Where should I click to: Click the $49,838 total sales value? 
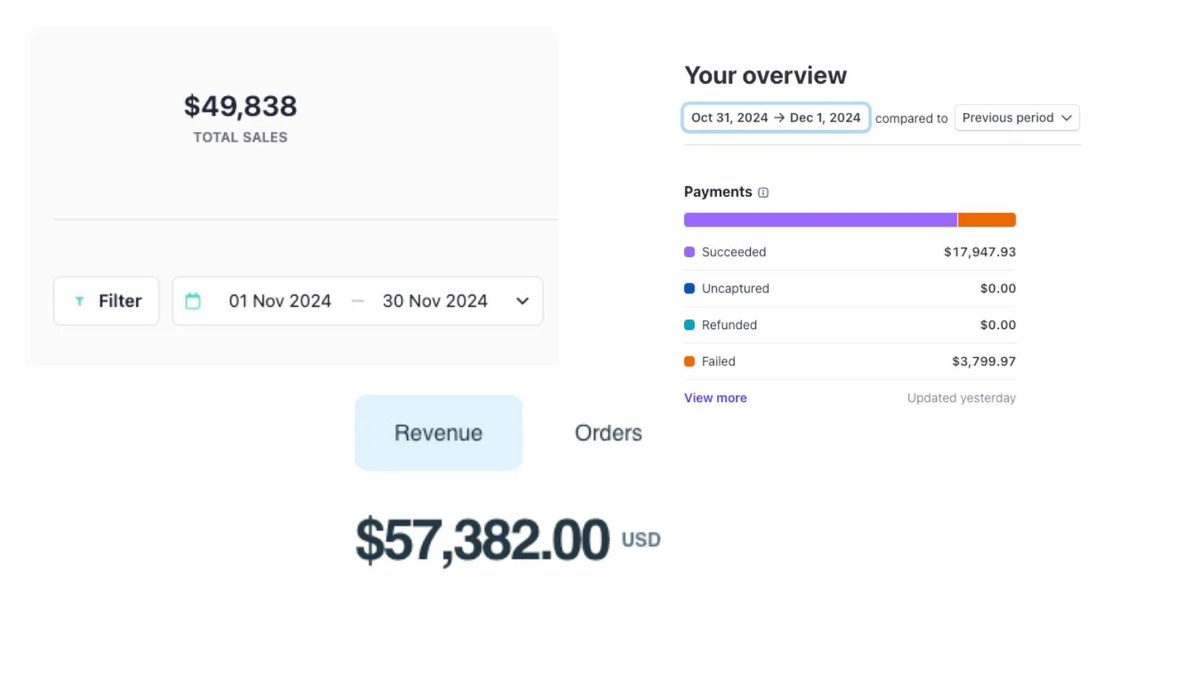pyautogui.click(x=240, y=106)
